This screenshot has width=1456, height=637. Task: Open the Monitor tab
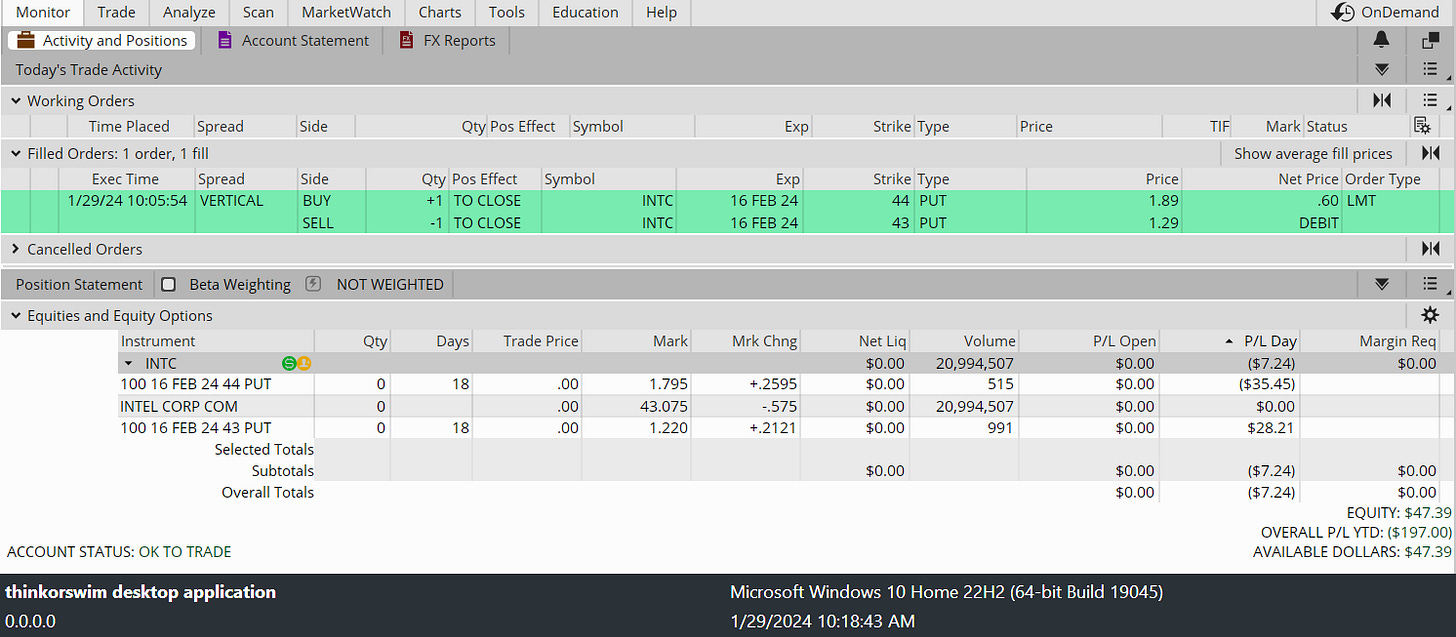point(42,13)
